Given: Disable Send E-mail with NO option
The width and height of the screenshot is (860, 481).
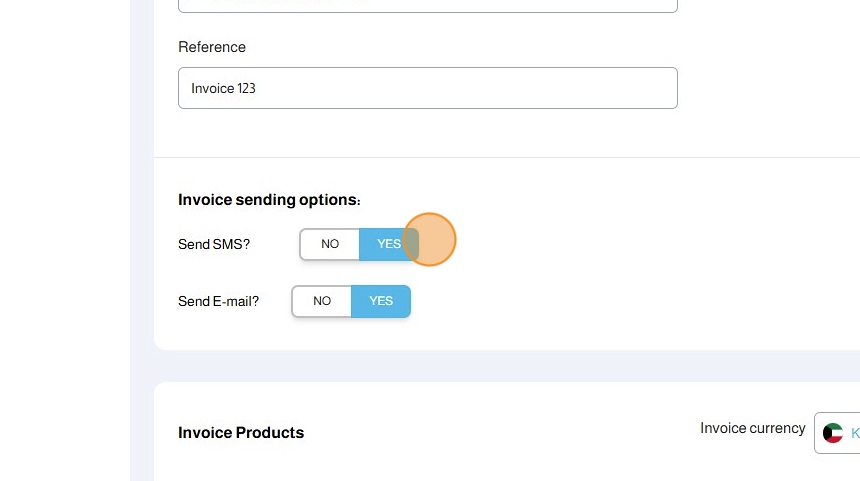Looking at the screenshot, I should coord(322,301).
